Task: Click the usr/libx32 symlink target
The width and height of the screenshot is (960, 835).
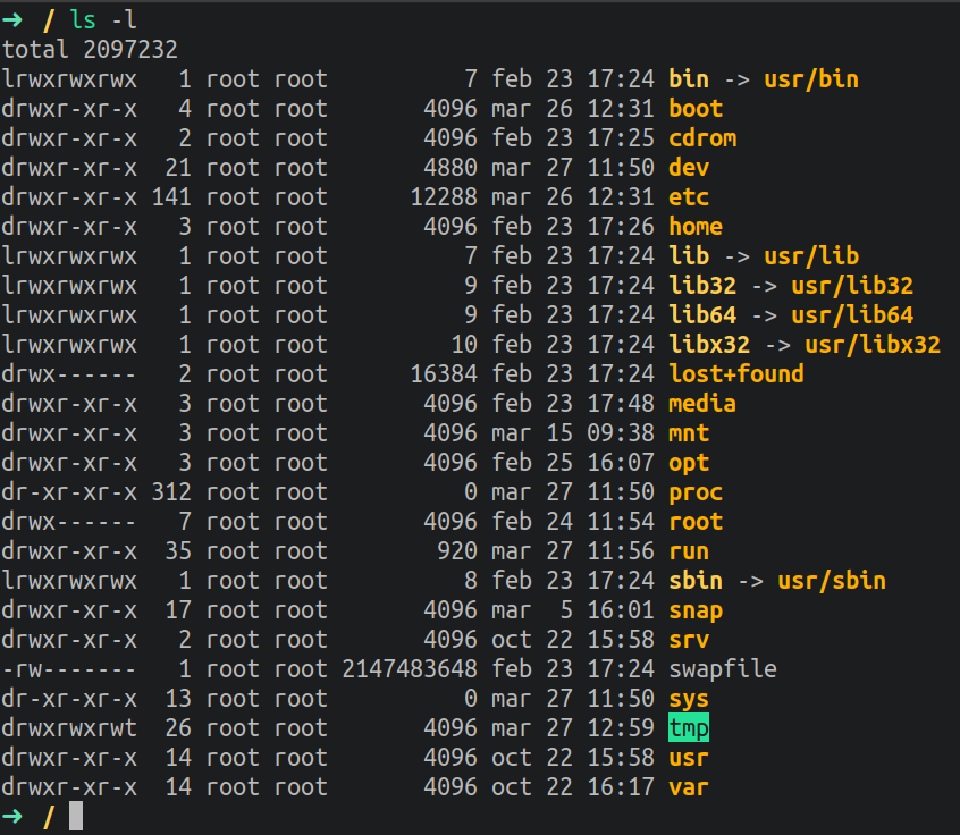Action: 872,345
